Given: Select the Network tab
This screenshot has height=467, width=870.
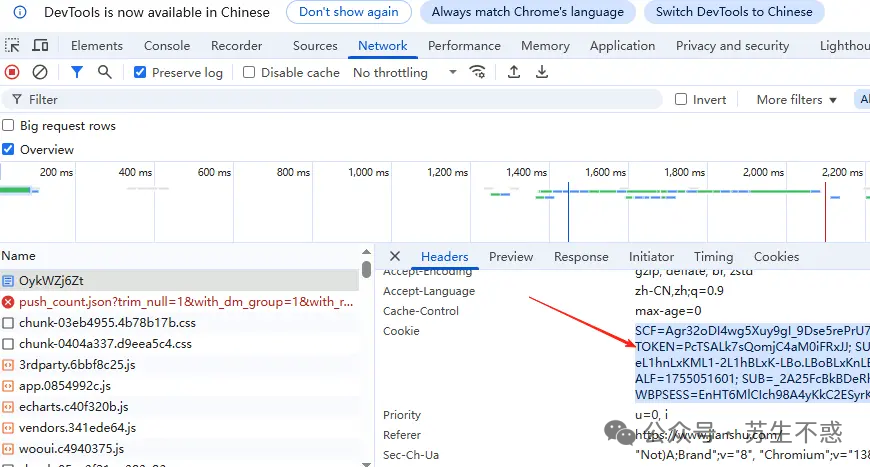Looking at the screenshot, I should pyautogui.click(x=383, y=45).
